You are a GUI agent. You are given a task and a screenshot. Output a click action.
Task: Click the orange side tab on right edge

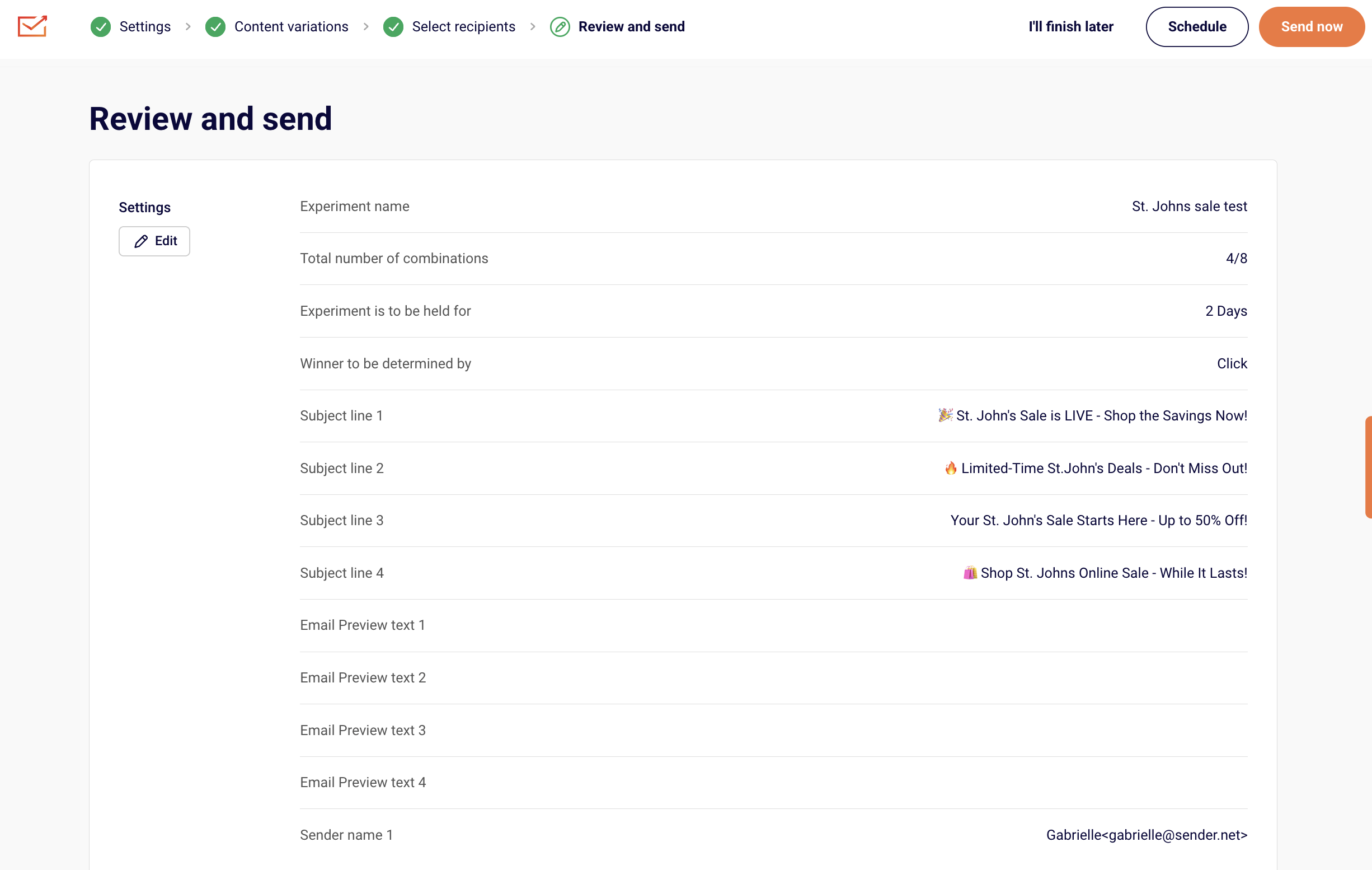tap(1368, 467)
